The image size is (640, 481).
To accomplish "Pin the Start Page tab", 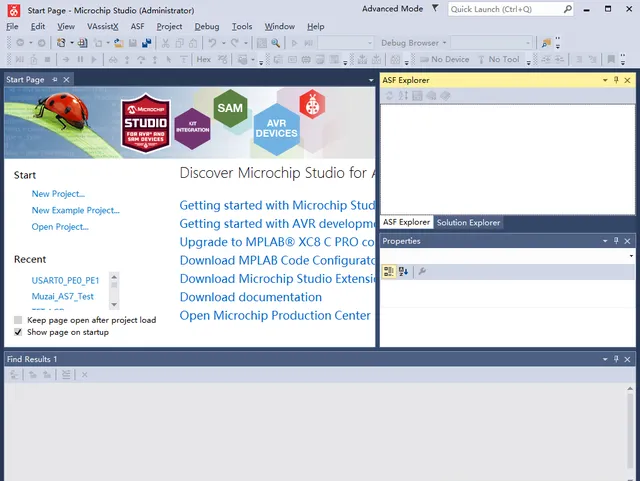I will coord(55,80).
